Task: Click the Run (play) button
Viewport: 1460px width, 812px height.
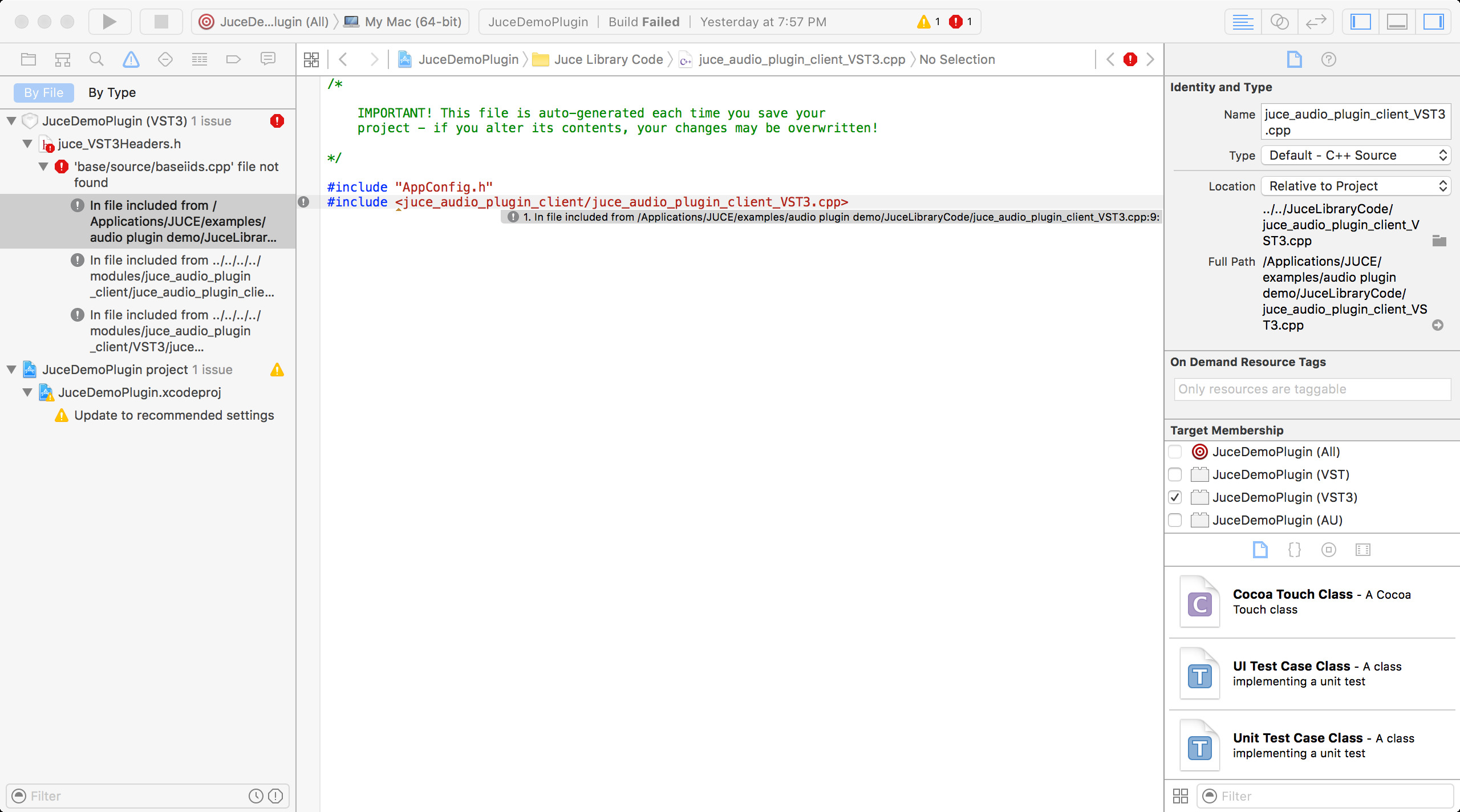Action: 109,22
